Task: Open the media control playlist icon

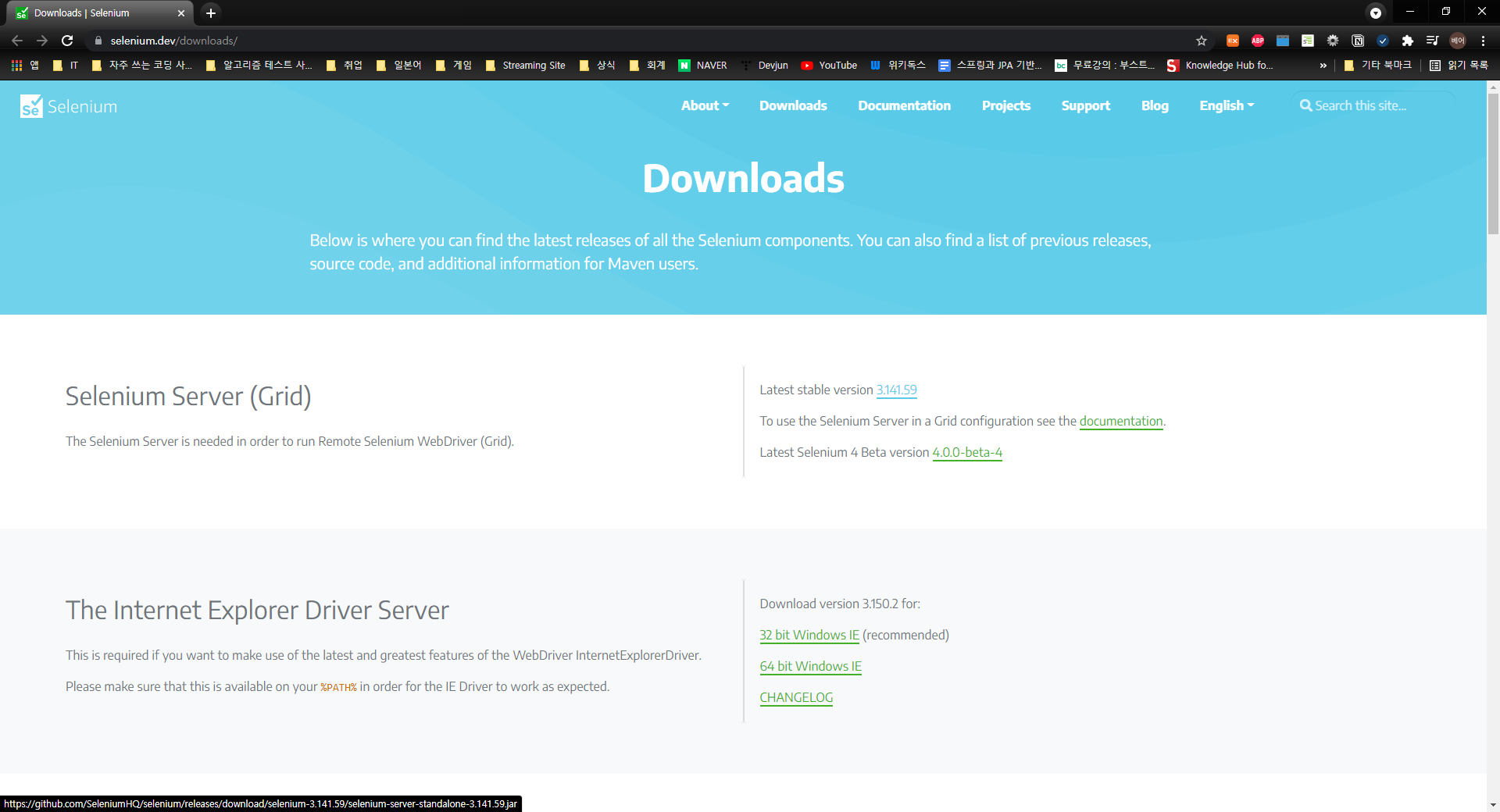Action: pyautogui.click(x=1433, y=41)
